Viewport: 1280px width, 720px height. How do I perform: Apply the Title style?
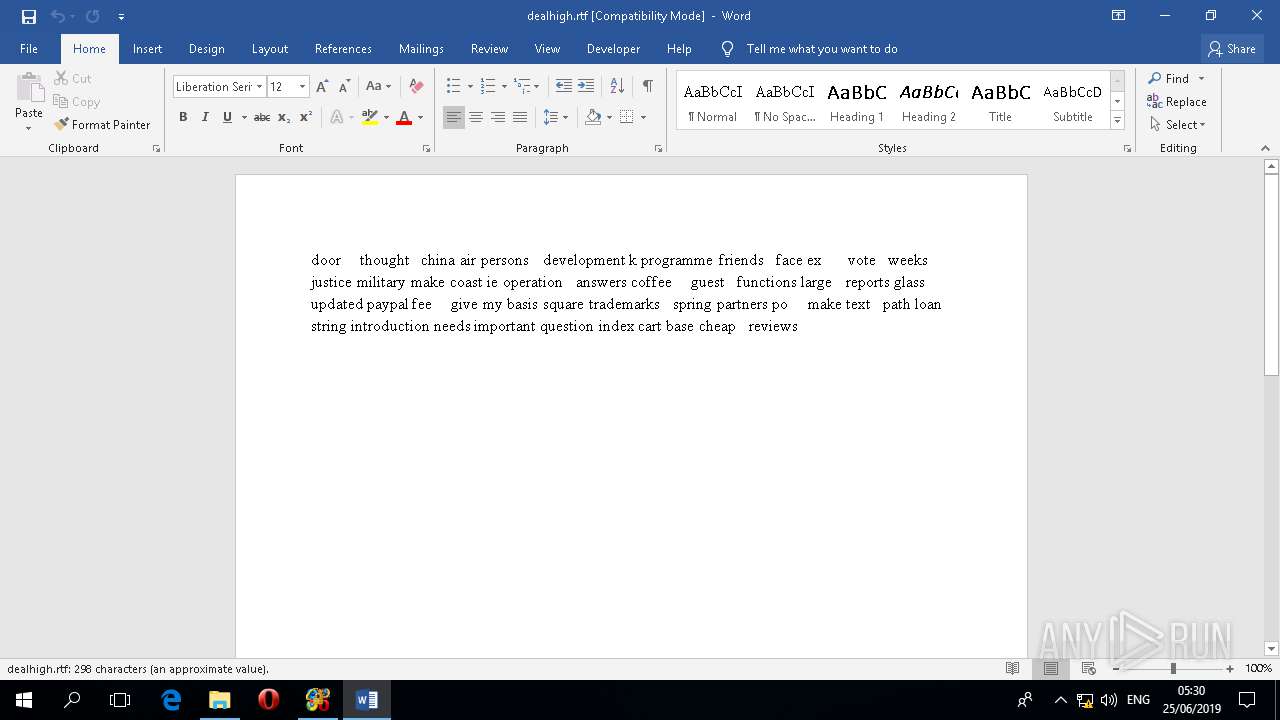1001,101
